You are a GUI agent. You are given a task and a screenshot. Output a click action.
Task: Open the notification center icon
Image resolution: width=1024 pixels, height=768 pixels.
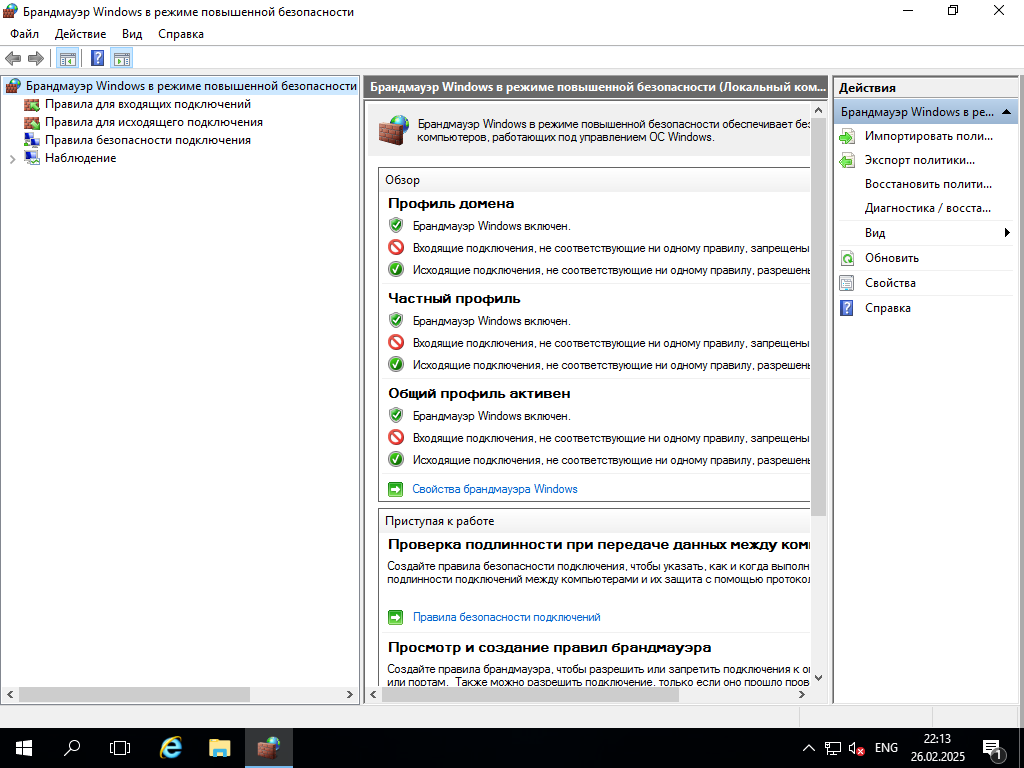[993, 748]
